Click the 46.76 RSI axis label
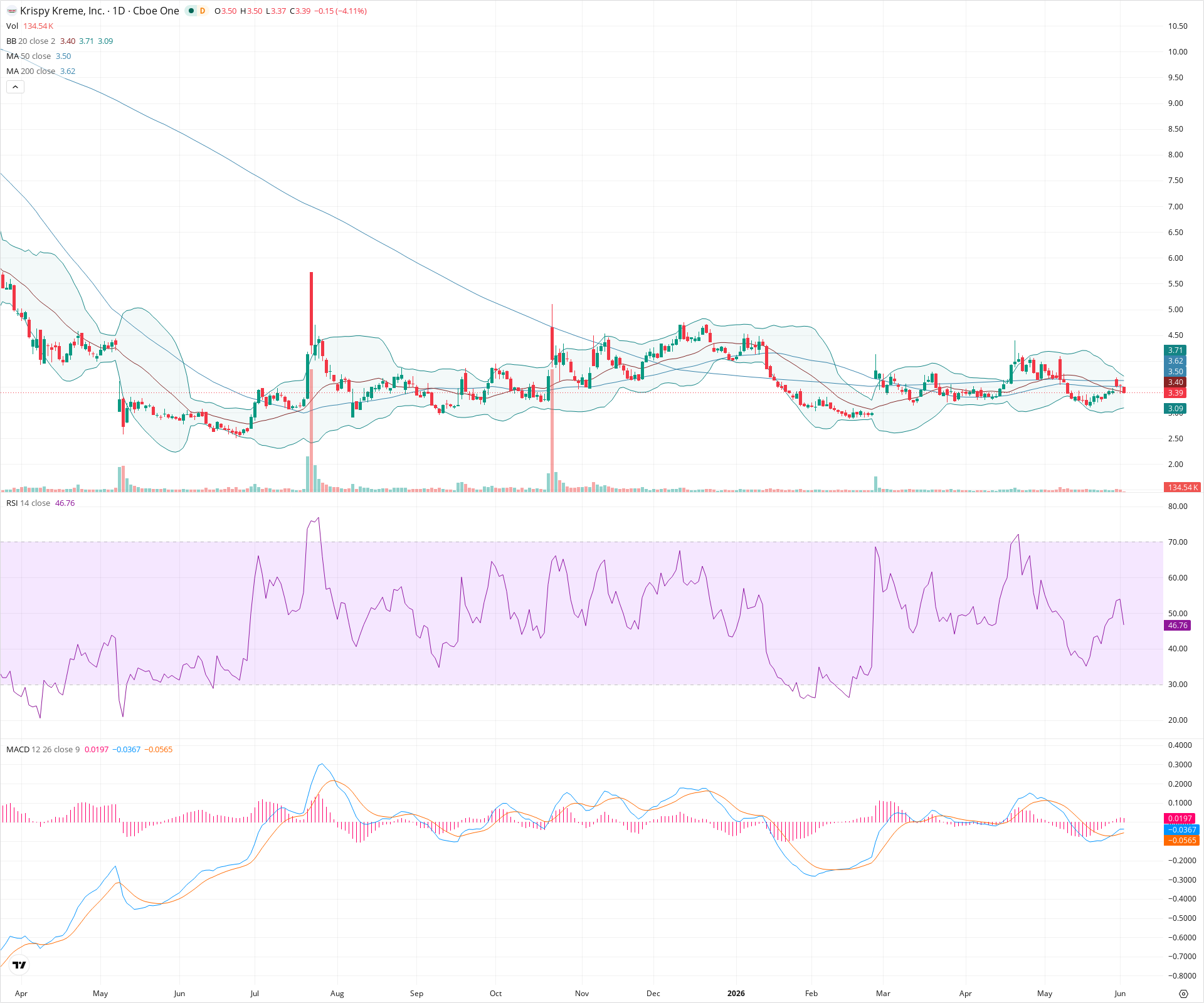This screenshot has width=1204, height=1003. coord(1177,626)
